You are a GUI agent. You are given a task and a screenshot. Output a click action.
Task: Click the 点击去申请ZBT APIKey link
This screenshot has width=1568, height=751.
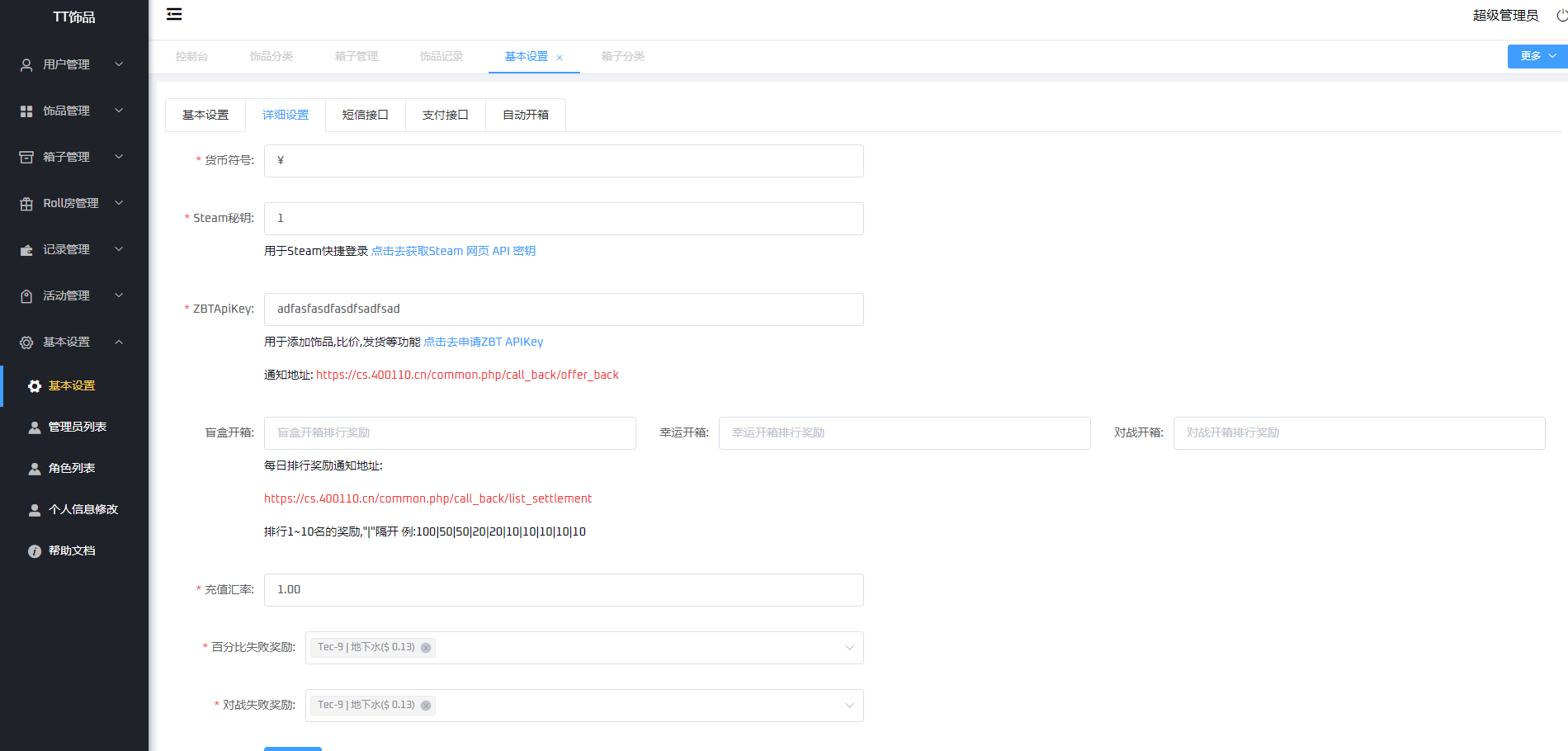coord(483,342)
